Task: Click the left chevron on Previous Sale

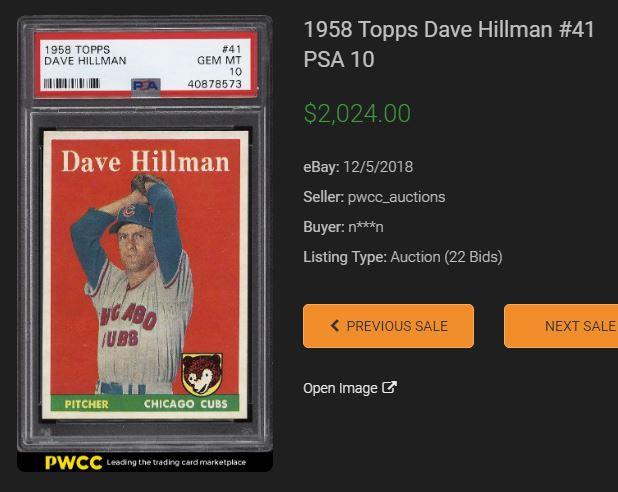Action: coord(335,326)
